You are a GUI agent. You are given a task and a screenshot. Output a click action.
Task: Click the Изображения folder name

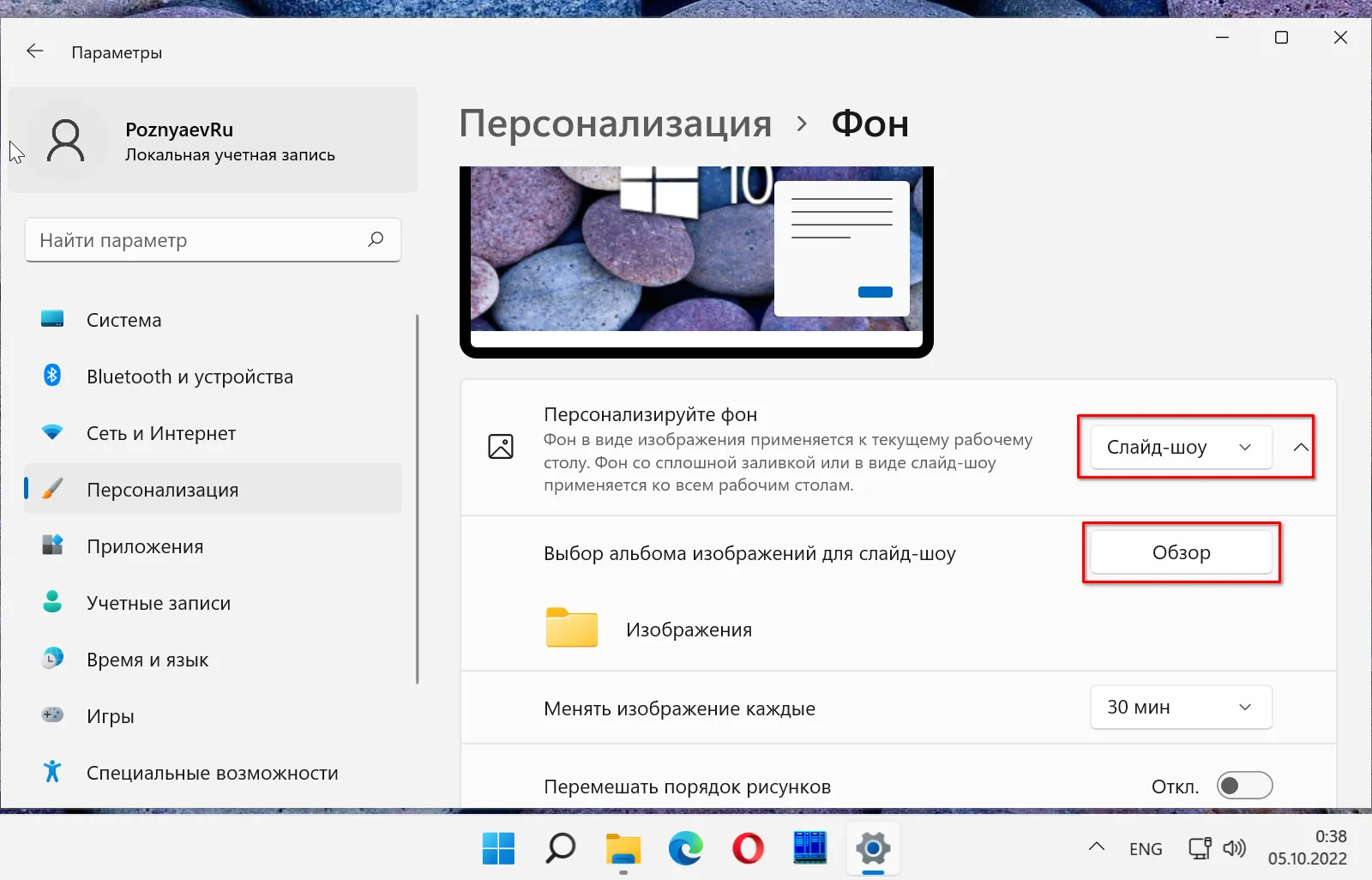pos(689,630)
